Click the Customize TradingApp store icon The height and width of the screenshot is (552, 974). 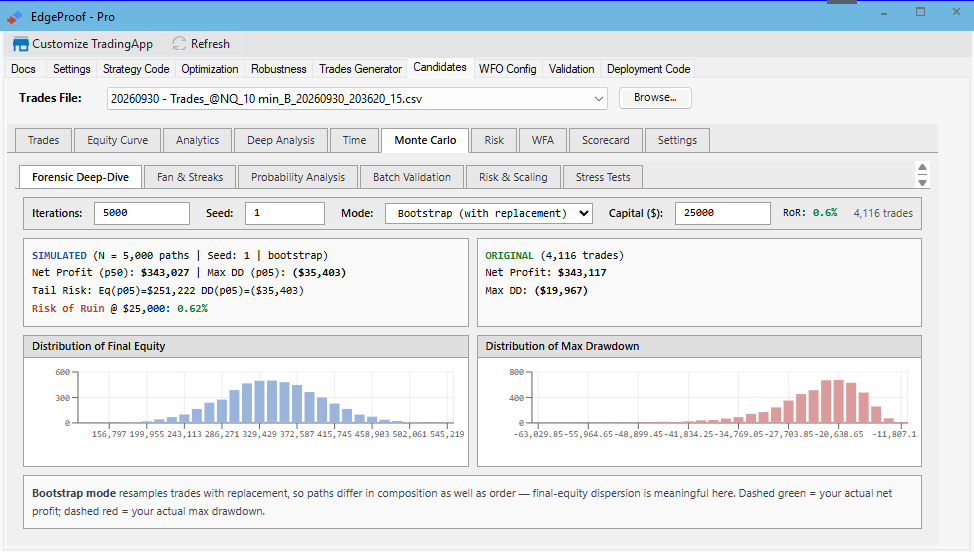20,44
